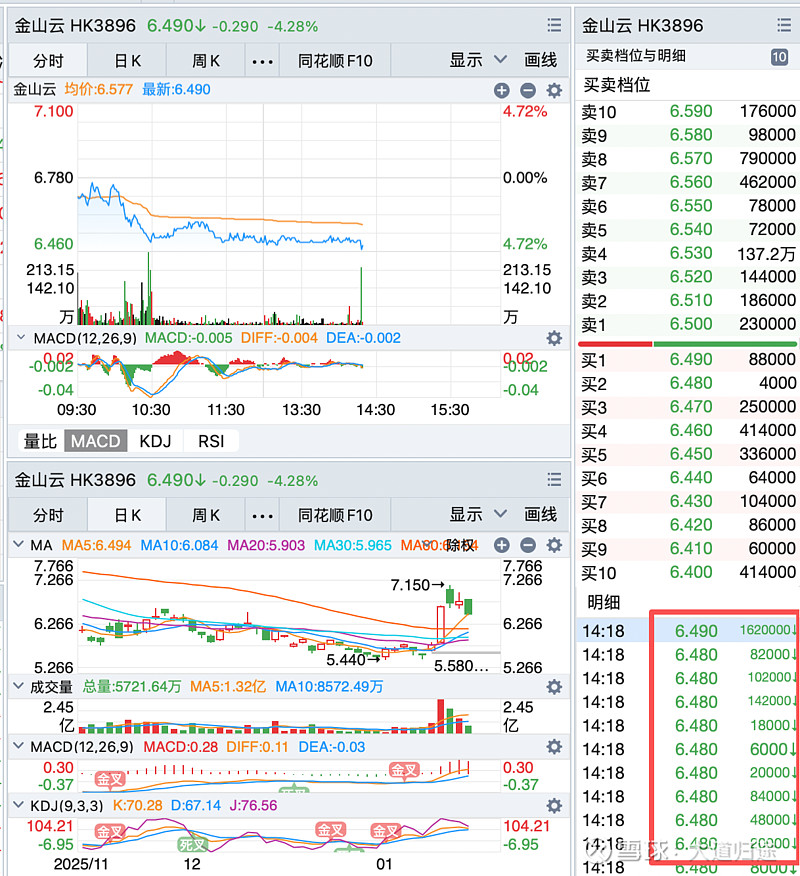The width and height of the screenshot is (800, 876).
Task: Open list menu icon in daily chart header
Action: pyautogui.click(x=554, y=479)
